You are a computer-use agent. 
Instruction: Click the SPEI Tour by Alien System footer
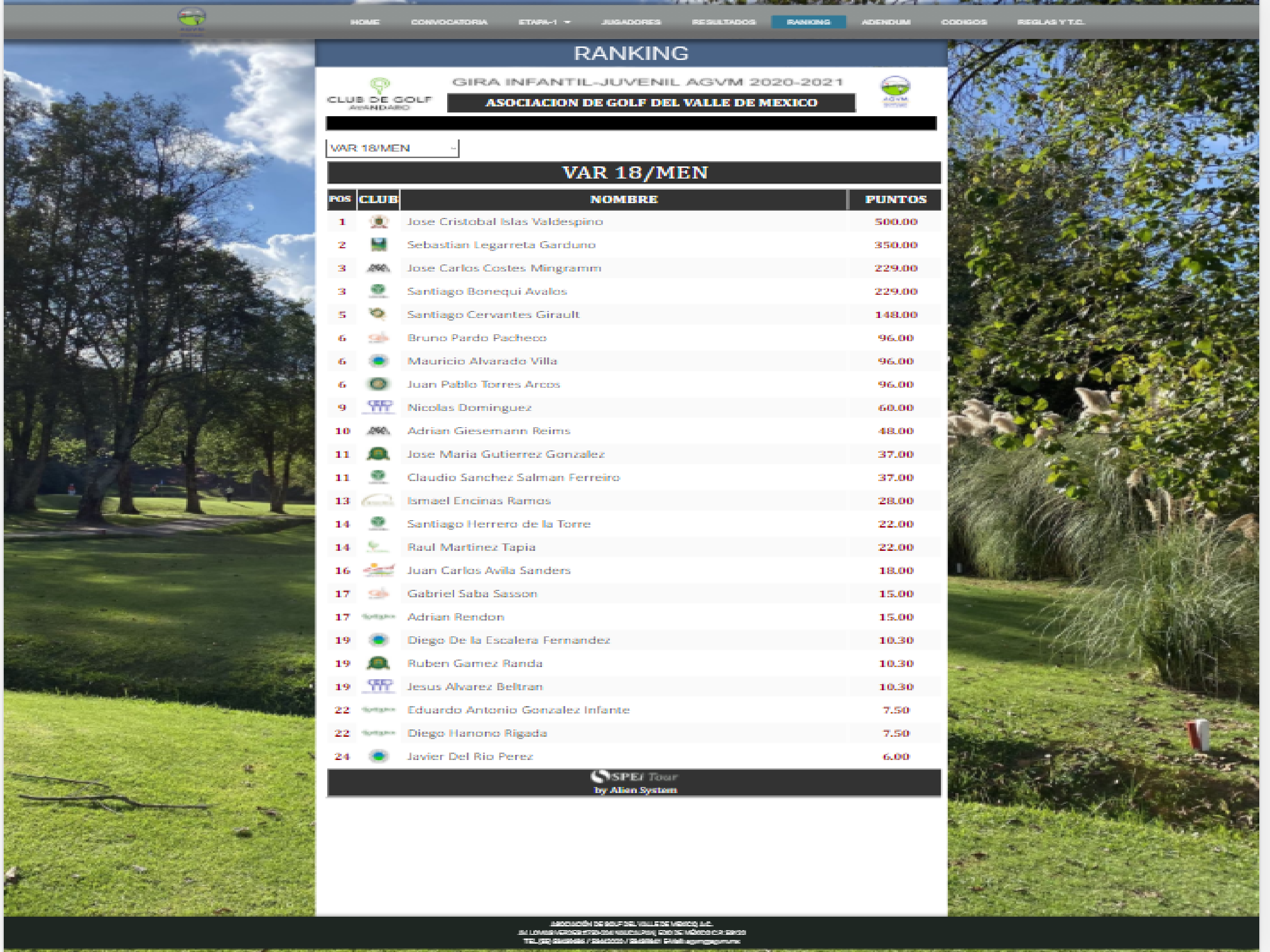634,783
